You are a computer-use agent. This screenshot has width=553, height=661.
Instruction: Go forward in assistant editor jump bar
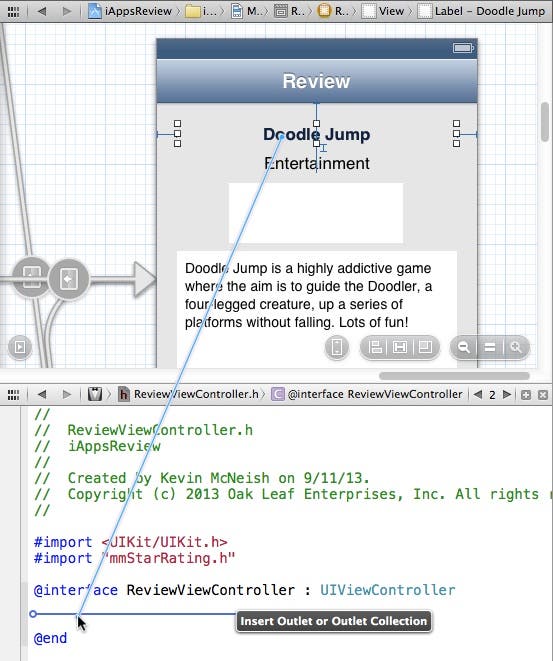pos(67,394)
